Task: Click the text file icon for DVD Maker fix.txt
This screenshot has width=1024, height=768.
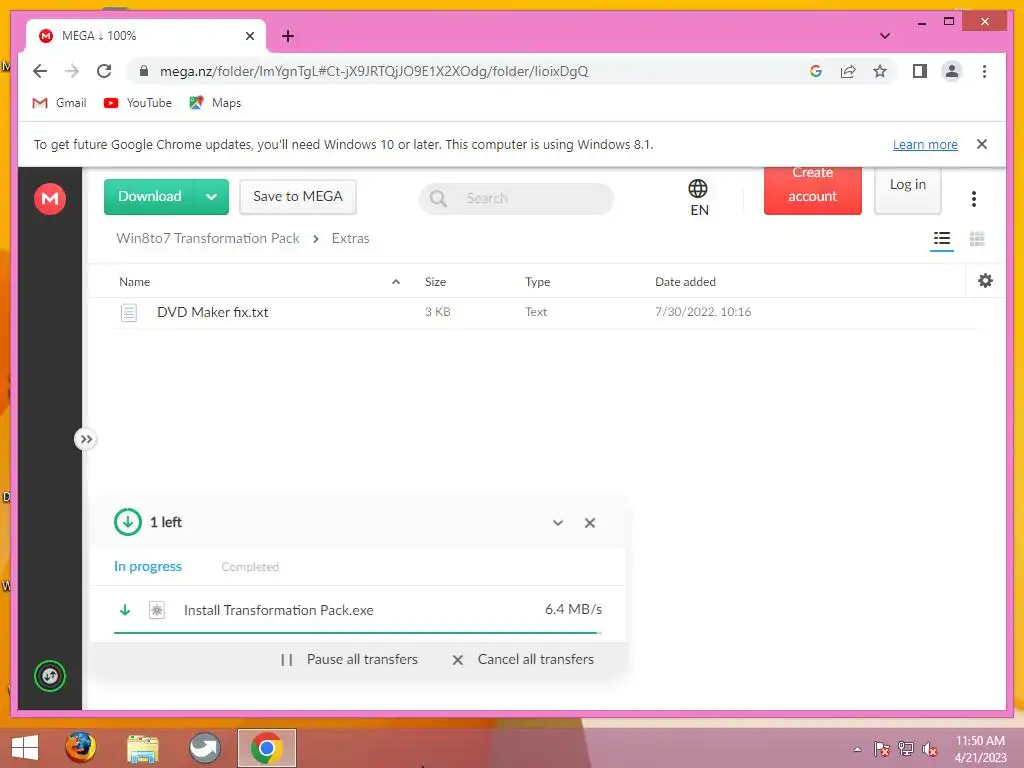Action: tap(129, 313)
